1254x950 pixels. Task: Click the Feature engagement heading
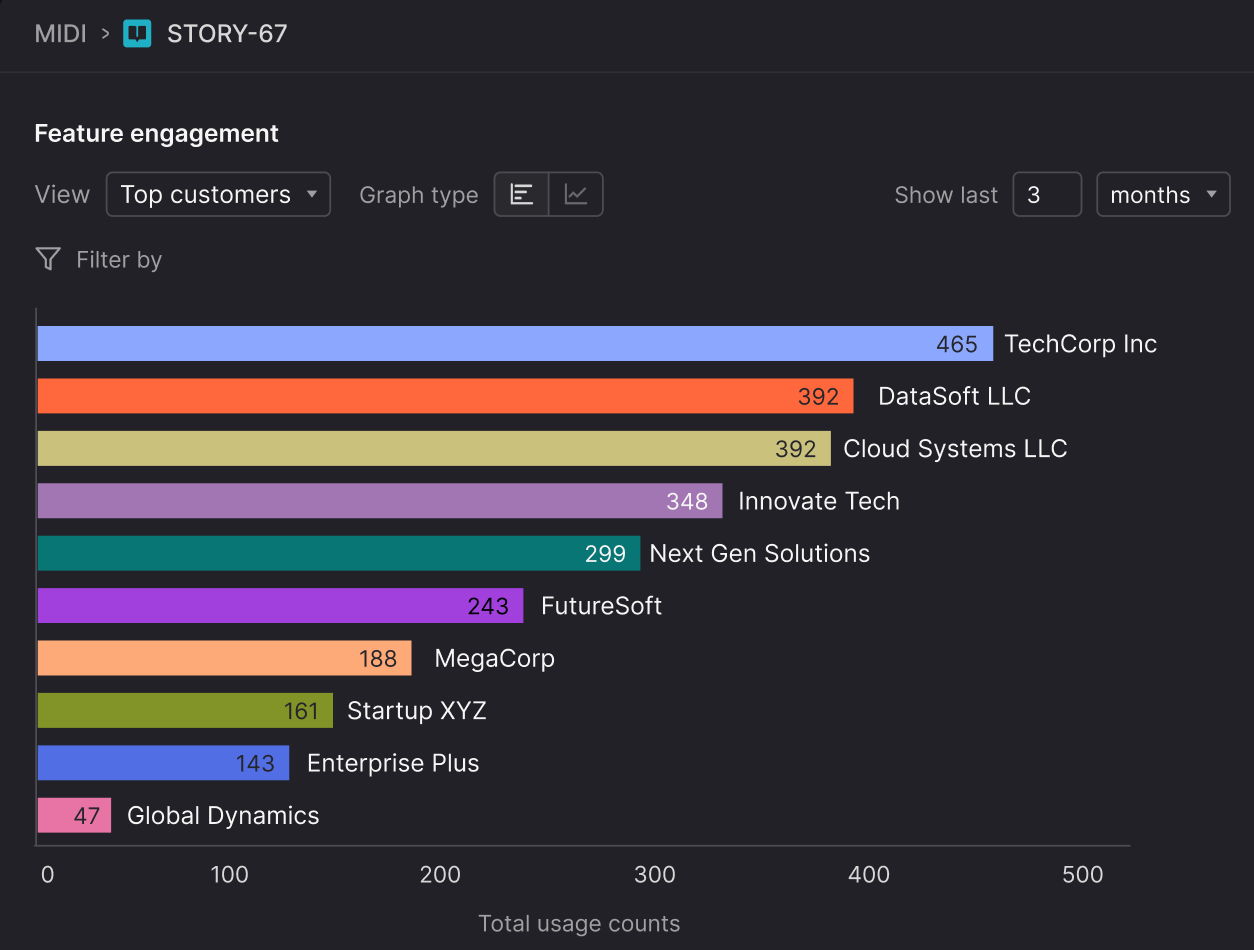157,133
